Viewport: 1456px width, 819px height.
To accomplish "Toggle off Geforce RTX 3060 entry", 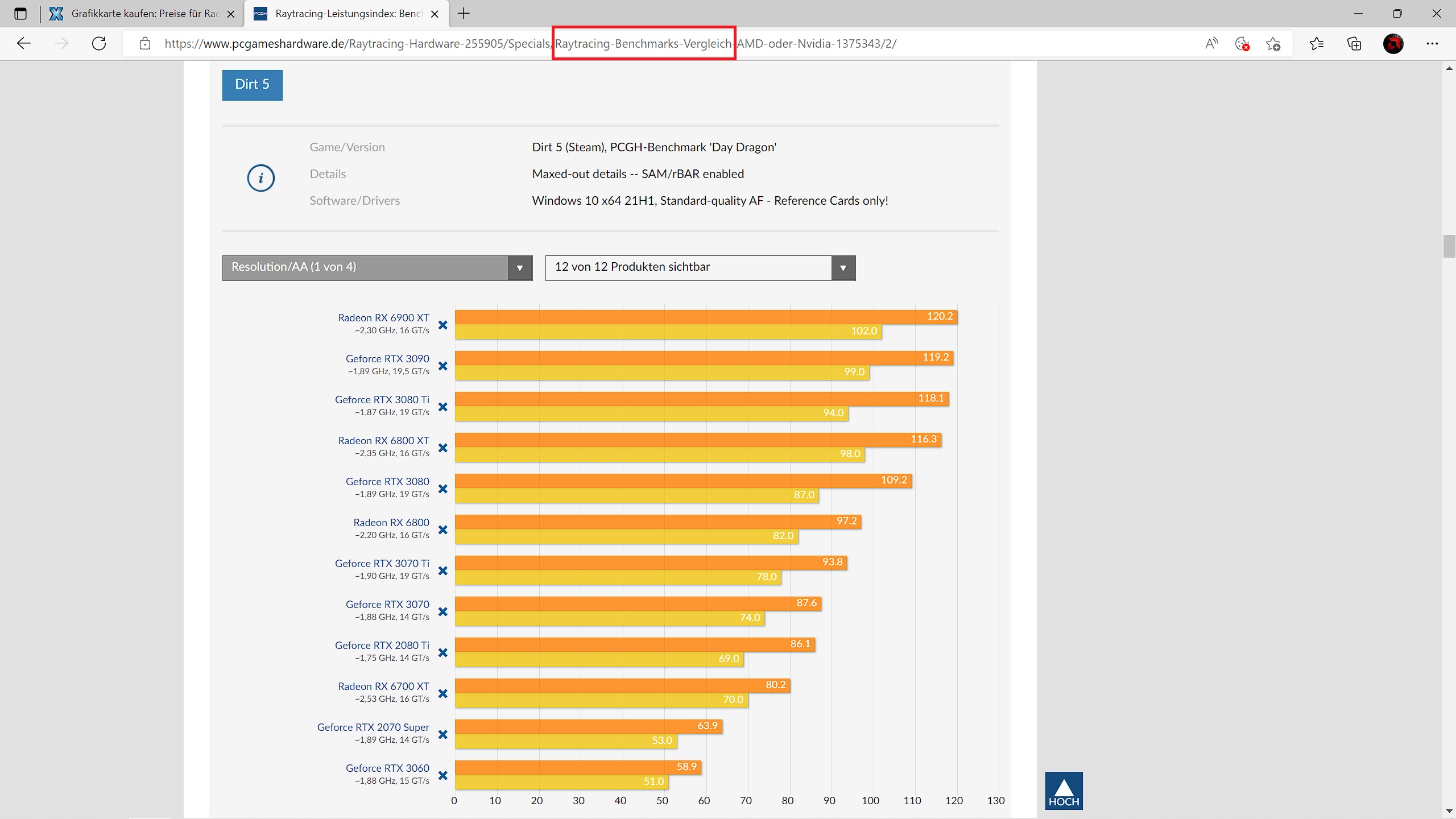I will coord(442,775).
